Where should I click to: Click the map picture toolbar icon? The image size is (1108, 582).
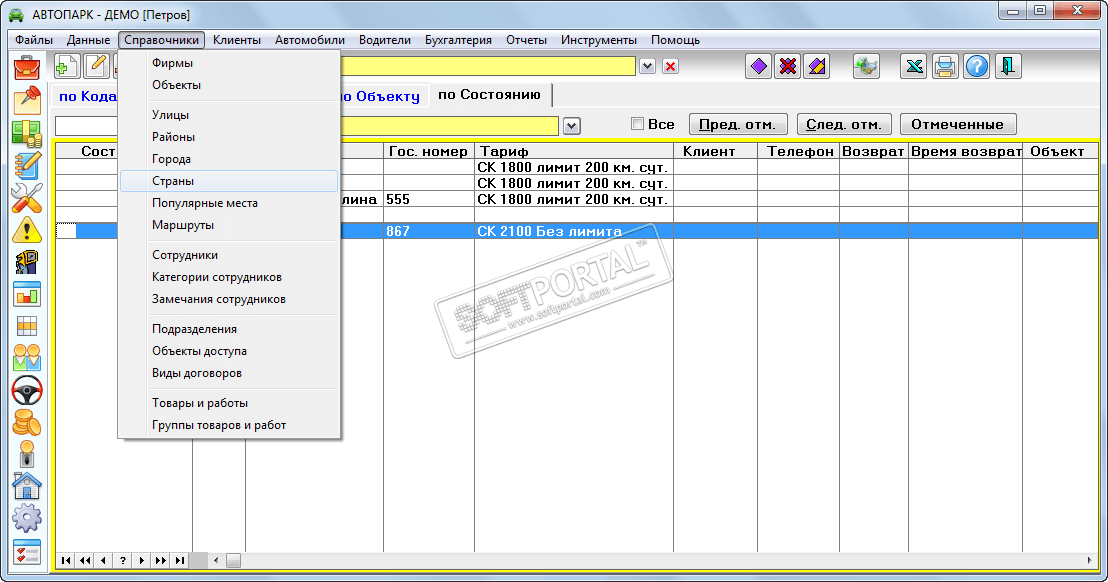[x=866, y=66]
